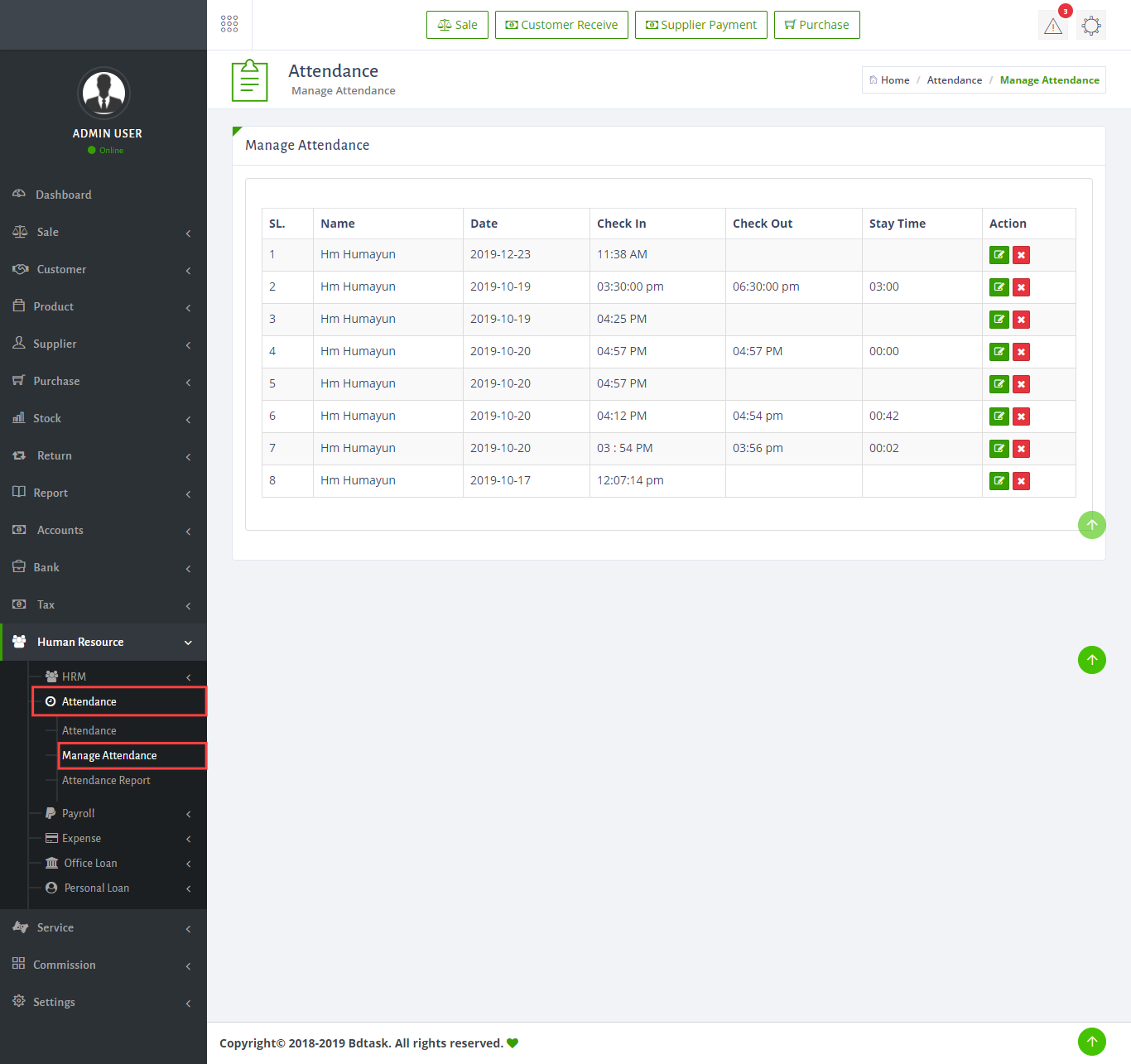Open the Purchase shortcut button
Viewport: 1131px width, 1064px height.
point(816,25)
